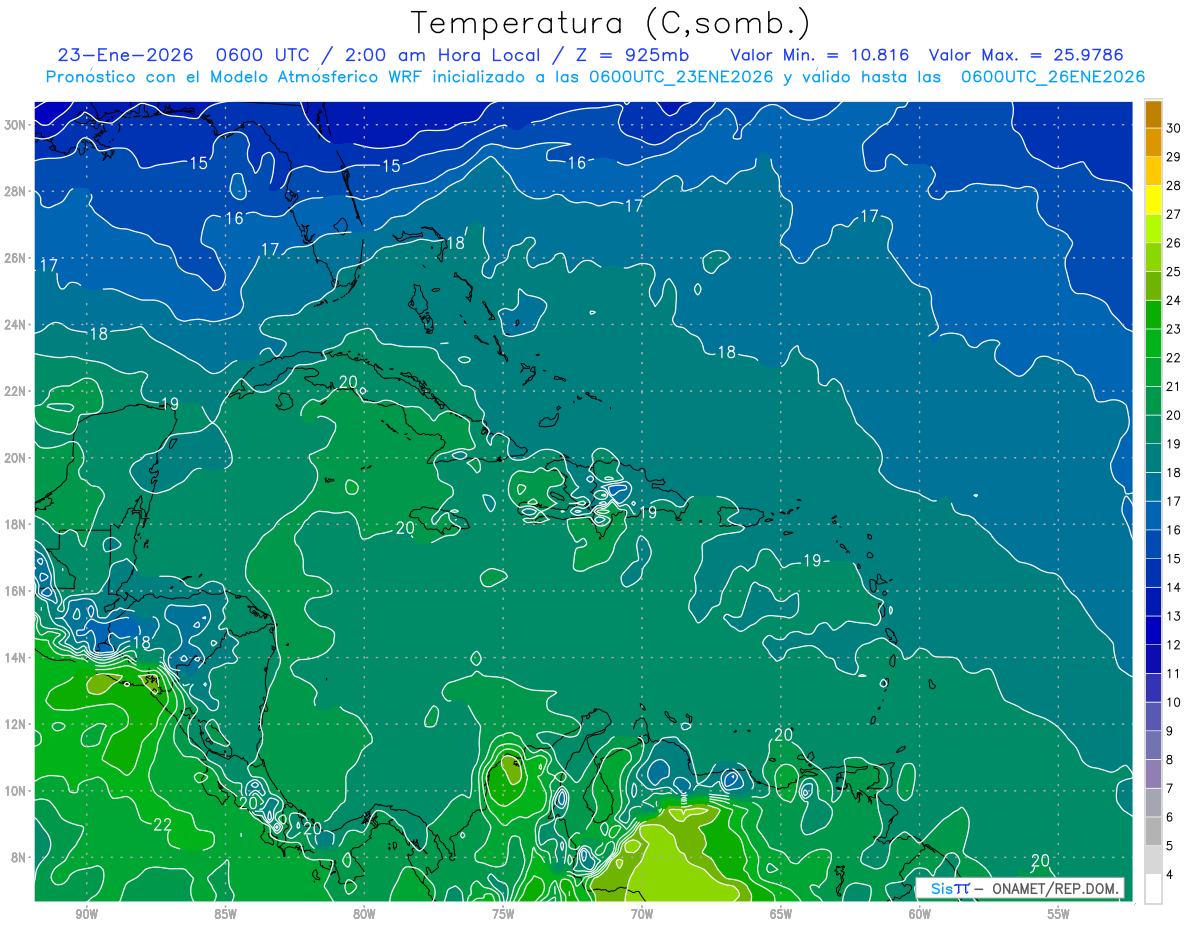The image size is (1200, 927).
Task: Click the color bar scale label '24'
Action: click(x=1174, y=300)
